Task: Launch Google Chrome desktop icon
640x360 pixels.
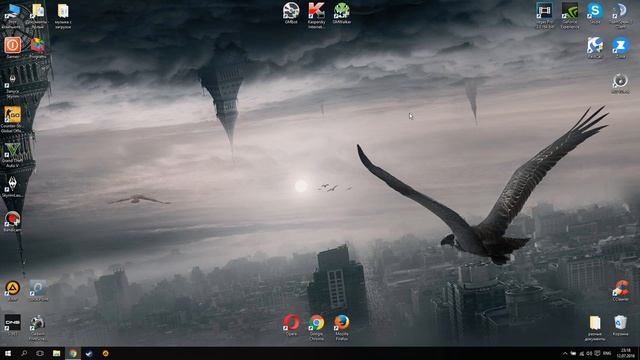Action: point(316,322)
